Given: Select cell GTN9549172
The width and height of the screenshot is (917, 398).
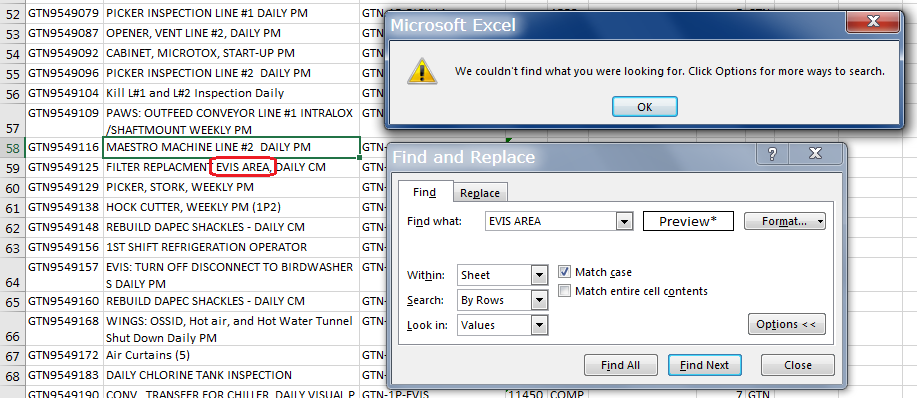Looking at the screenshot, I should (64, 355).
